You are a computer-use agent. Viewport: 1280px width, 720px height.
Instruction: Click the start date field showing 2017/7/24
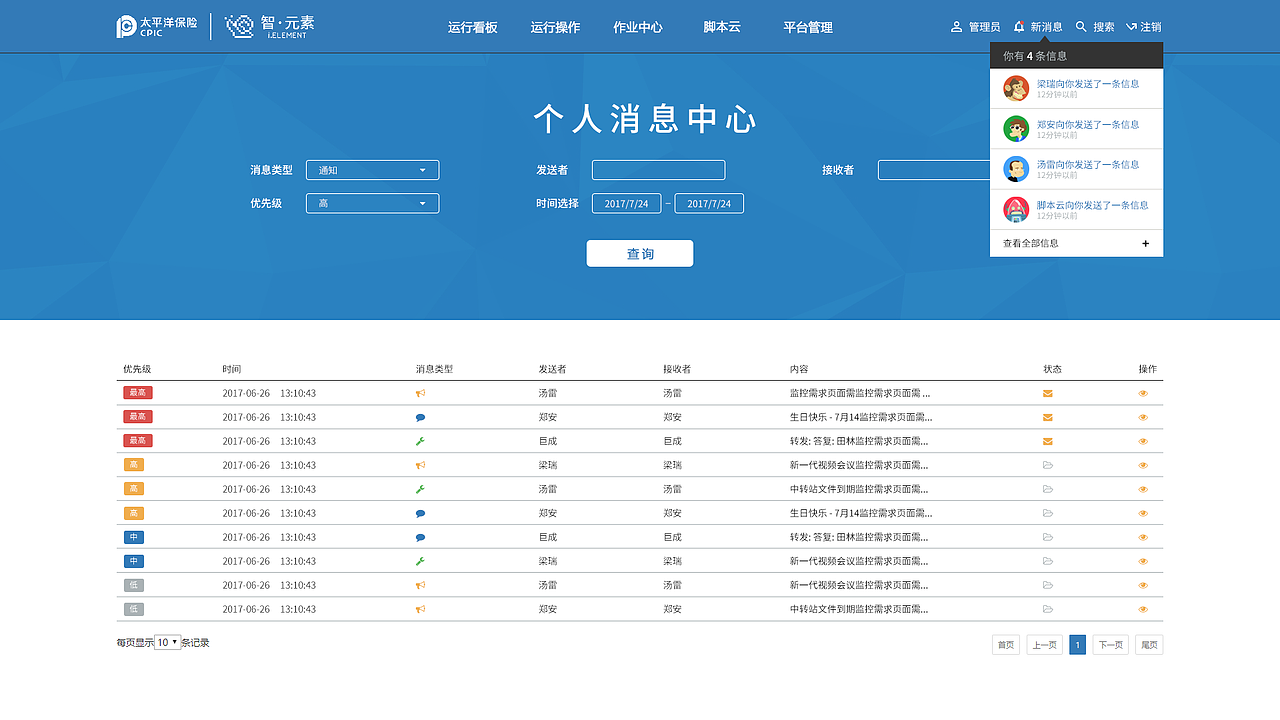[627, 203]
